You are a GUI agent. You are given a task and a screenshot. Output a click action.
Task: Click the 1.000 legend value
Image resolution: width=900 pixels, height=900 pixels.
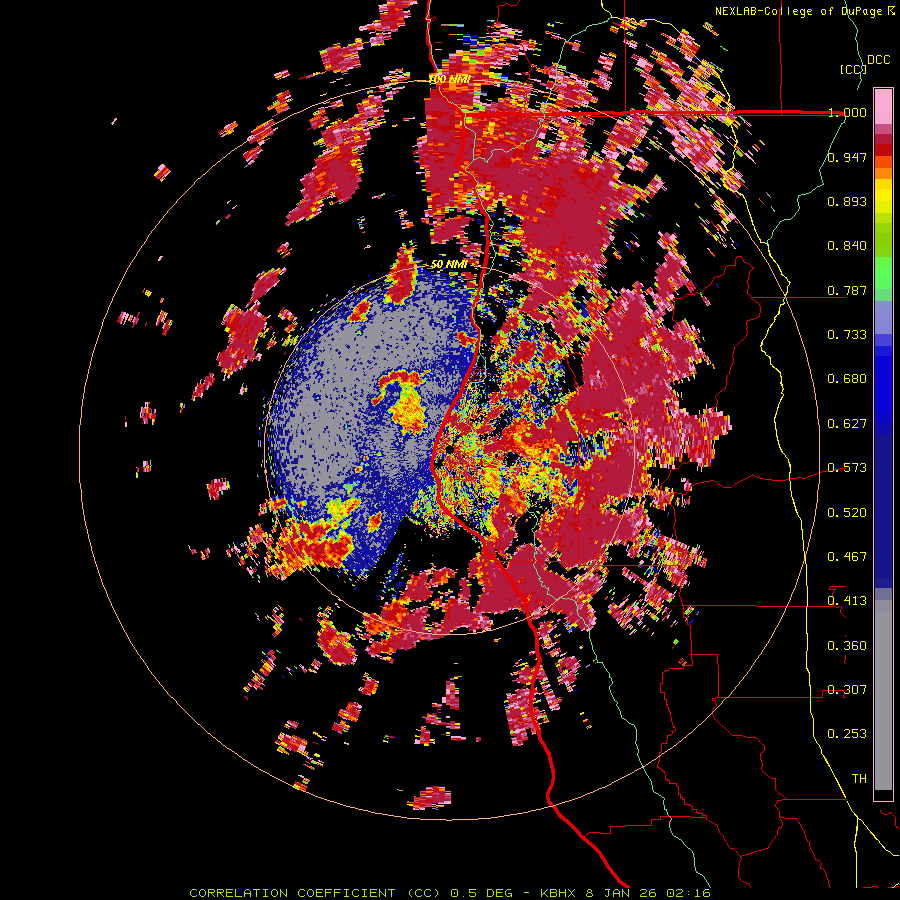[847, 112]
